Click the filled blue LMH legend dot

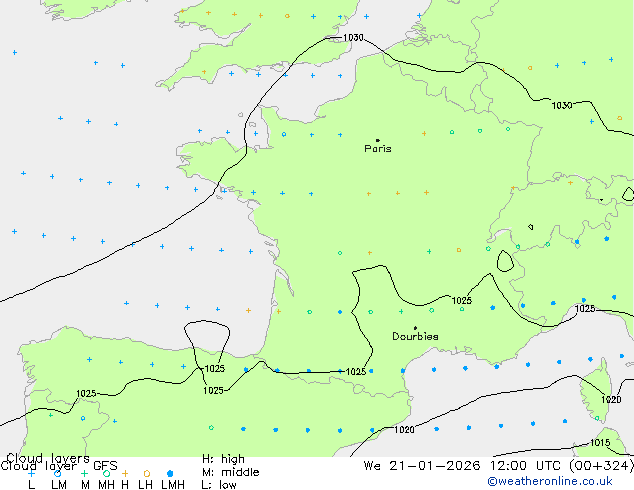point(170,473)
